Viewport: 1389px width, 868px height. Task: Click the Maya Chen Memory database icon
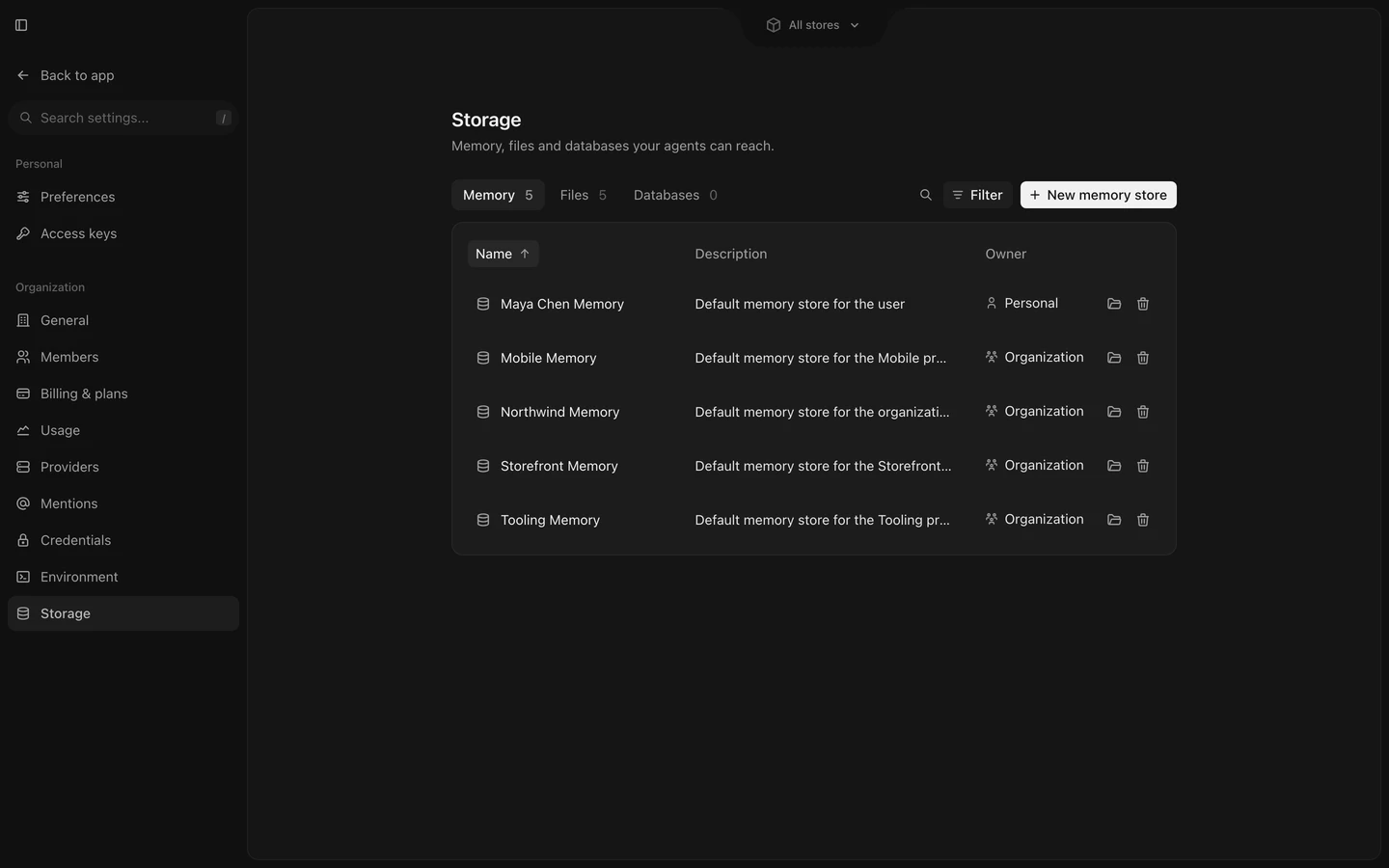pos(483,304)
